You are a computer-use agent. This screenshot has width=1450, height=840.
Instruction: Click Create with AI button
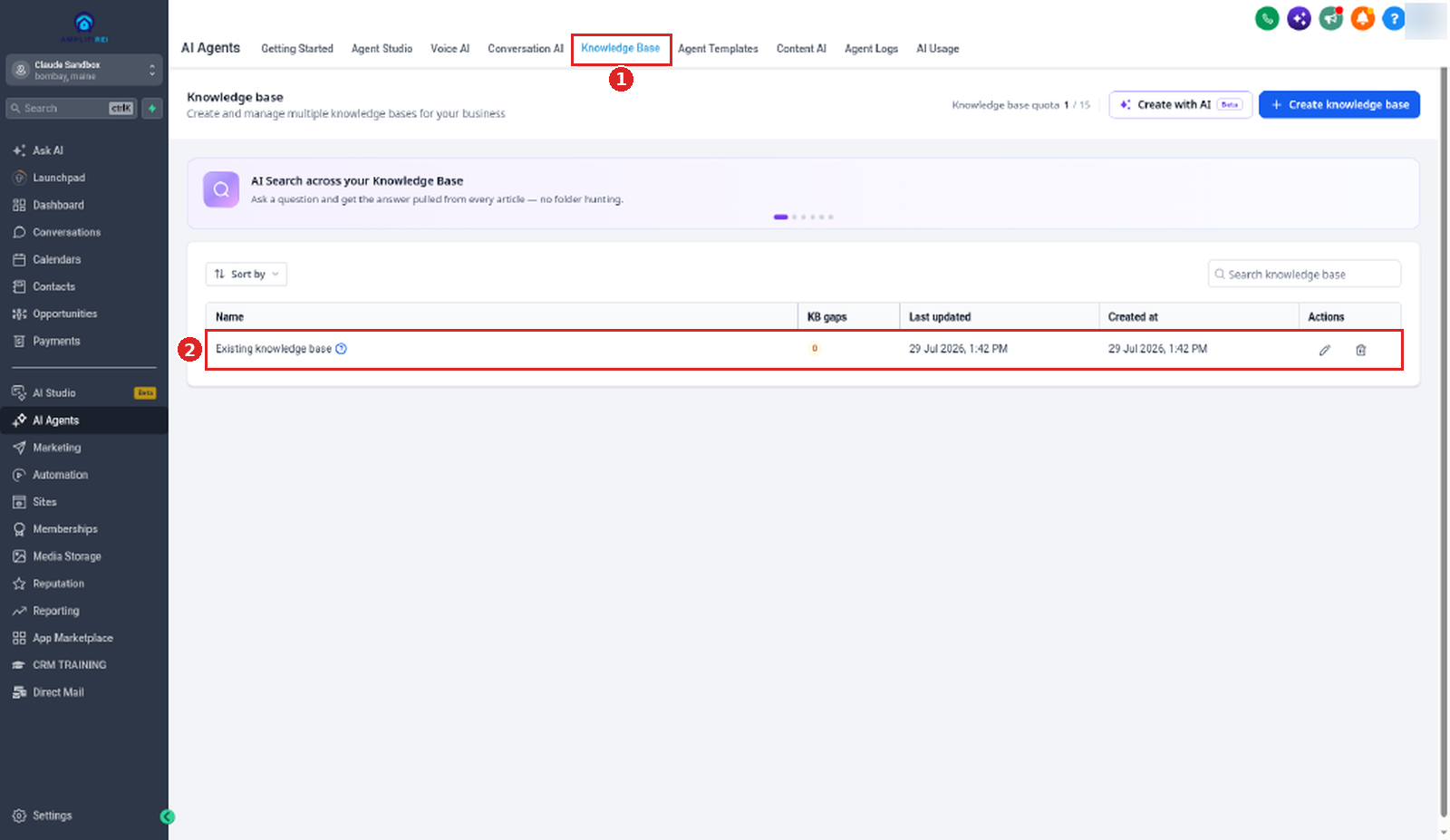(x=1181, y=105)
